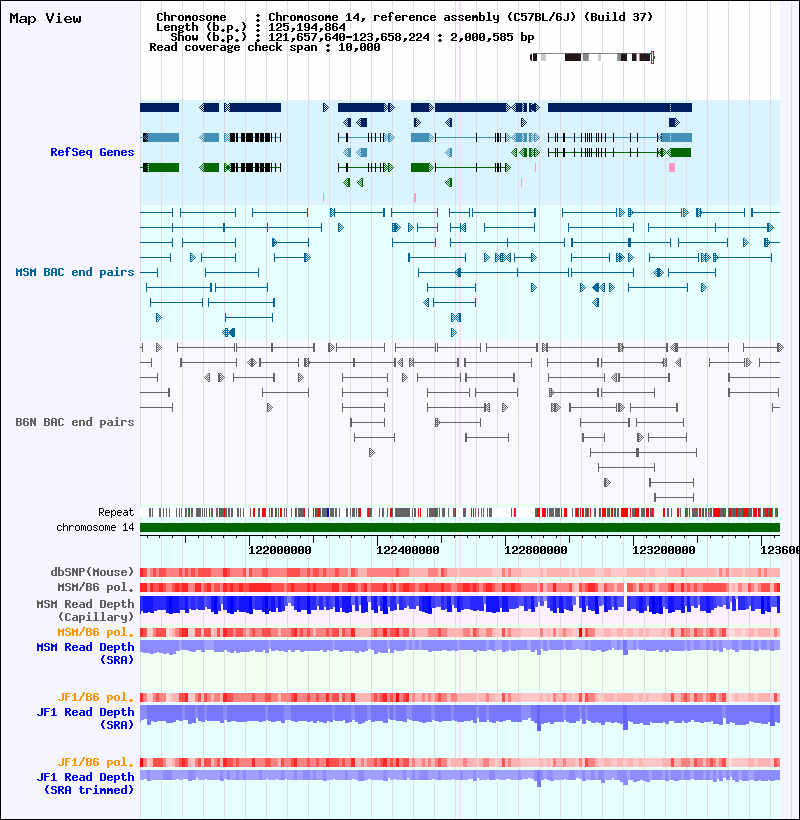Open MSM Read Depth (SRA) track label
This screenshot has height=820, width=800.
tap(85, 653)
